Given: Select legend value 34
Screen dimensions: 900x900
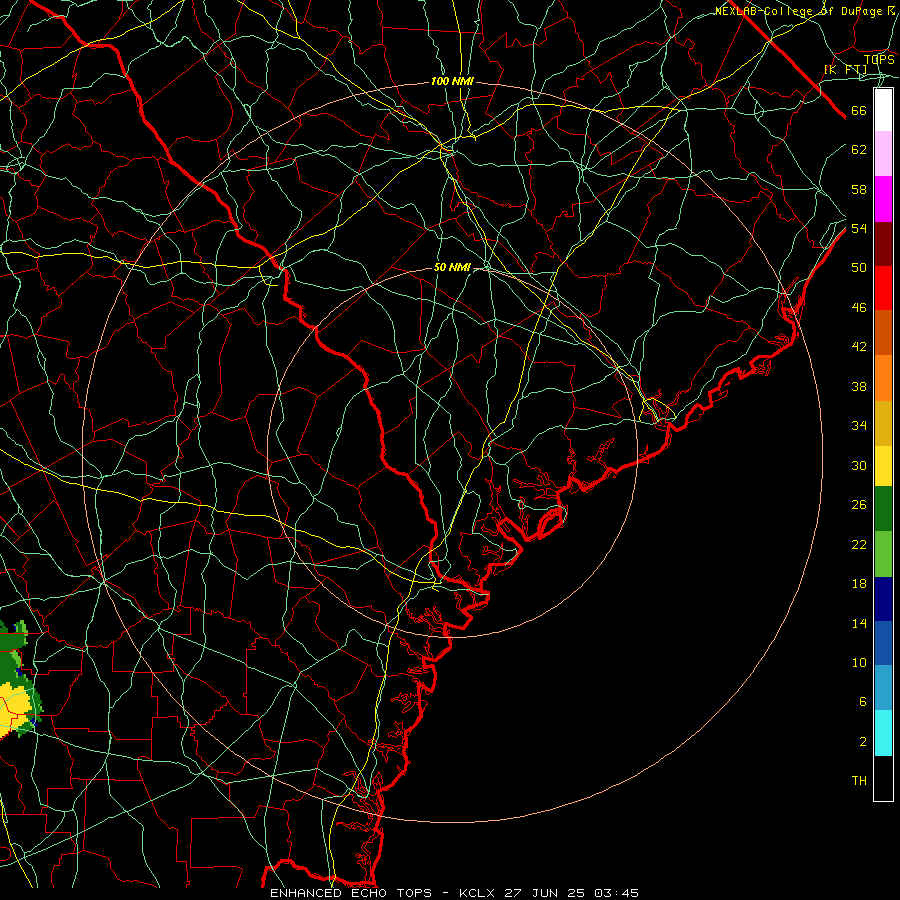Looking at the screenshot, I should (859, 426).
